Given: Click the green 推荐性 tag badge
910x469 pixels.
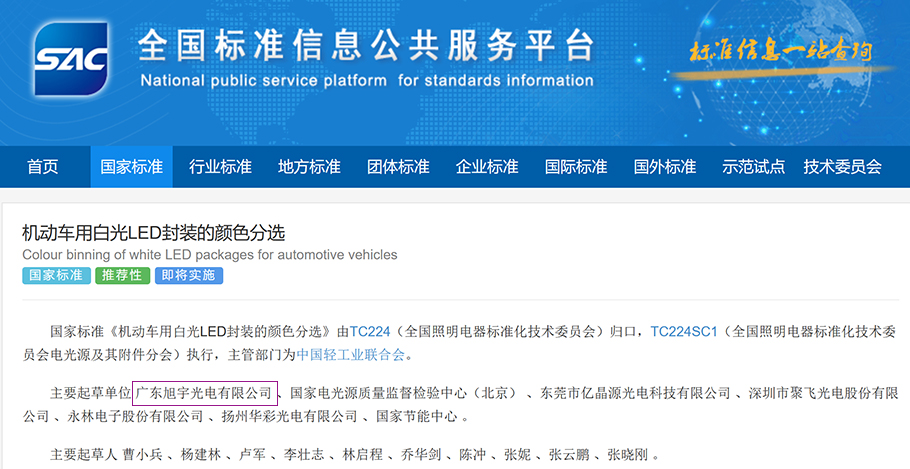Looking at the screenshot, I should point(122,275).
